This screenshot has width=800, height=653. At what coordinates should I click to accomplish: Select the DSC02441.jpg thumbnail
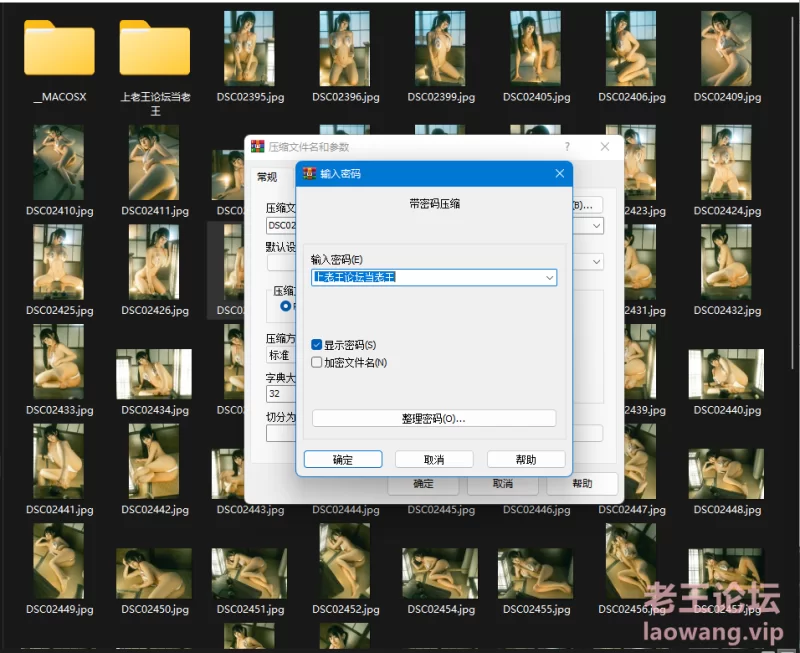click(x=59, y=461)
